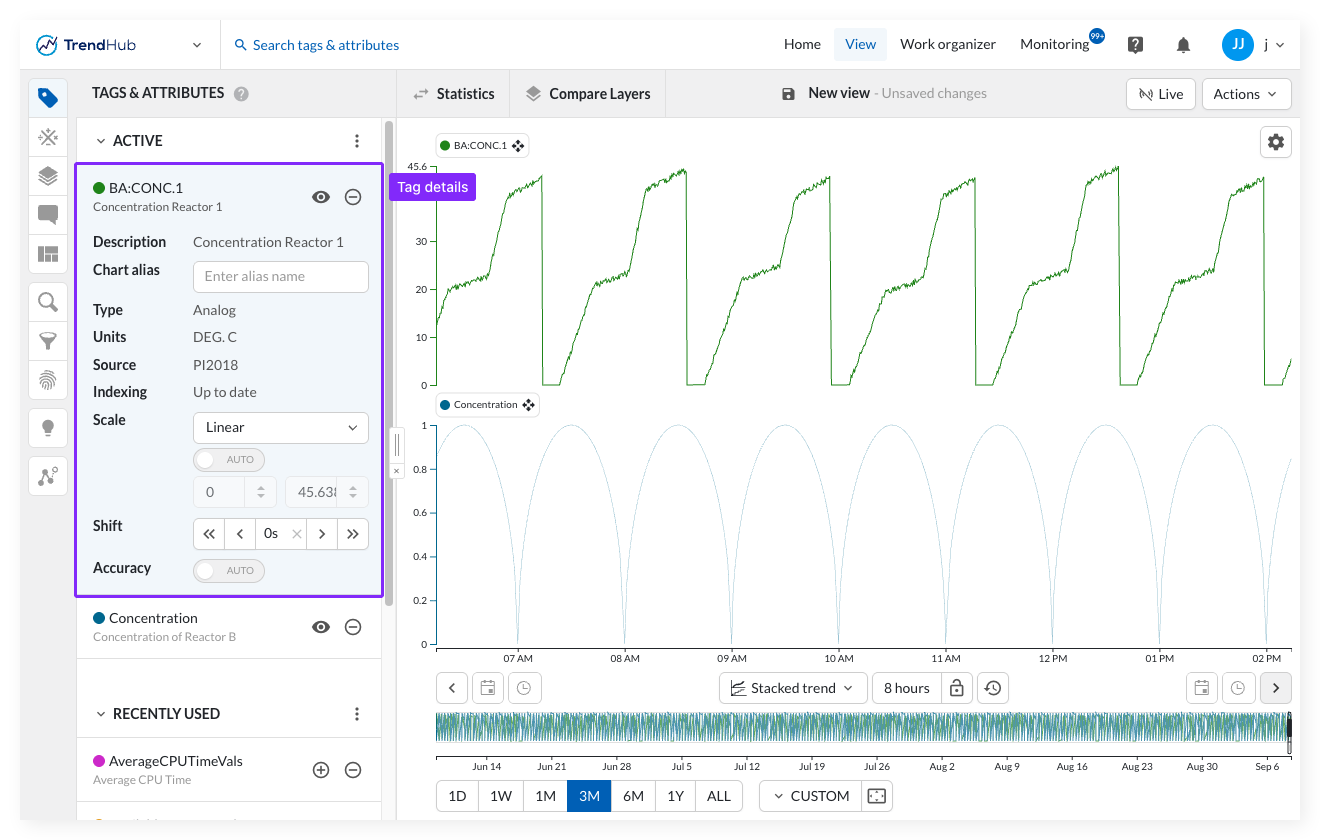Click the chart settings gear icon
Viewport: 1320px width, 840px height.
tap(1276, 142)
